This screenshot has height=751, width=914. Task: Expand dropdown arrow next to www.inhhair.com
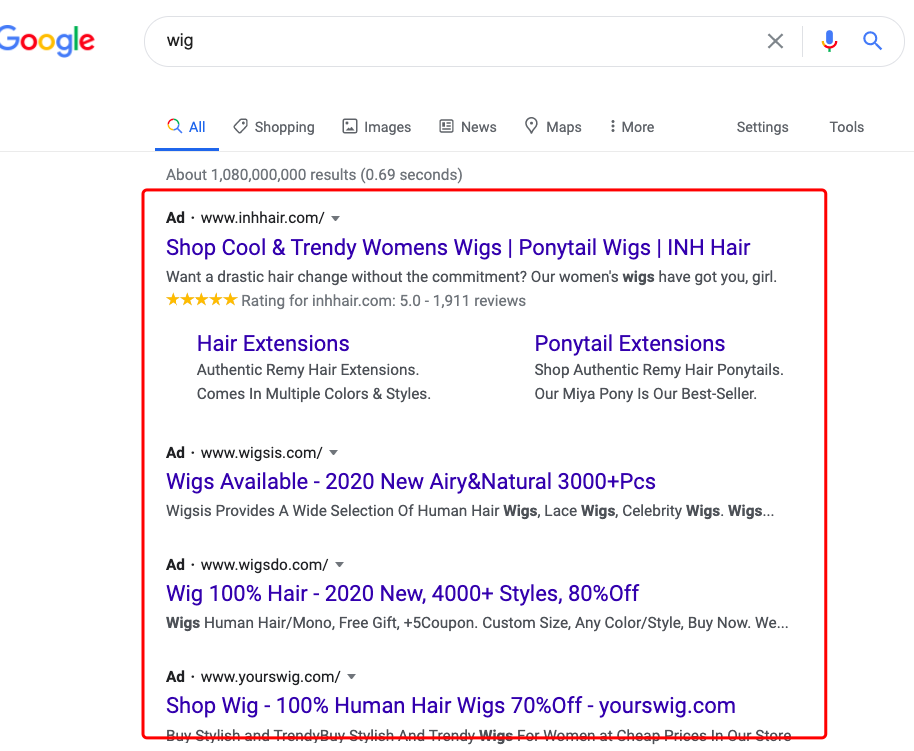335,219
